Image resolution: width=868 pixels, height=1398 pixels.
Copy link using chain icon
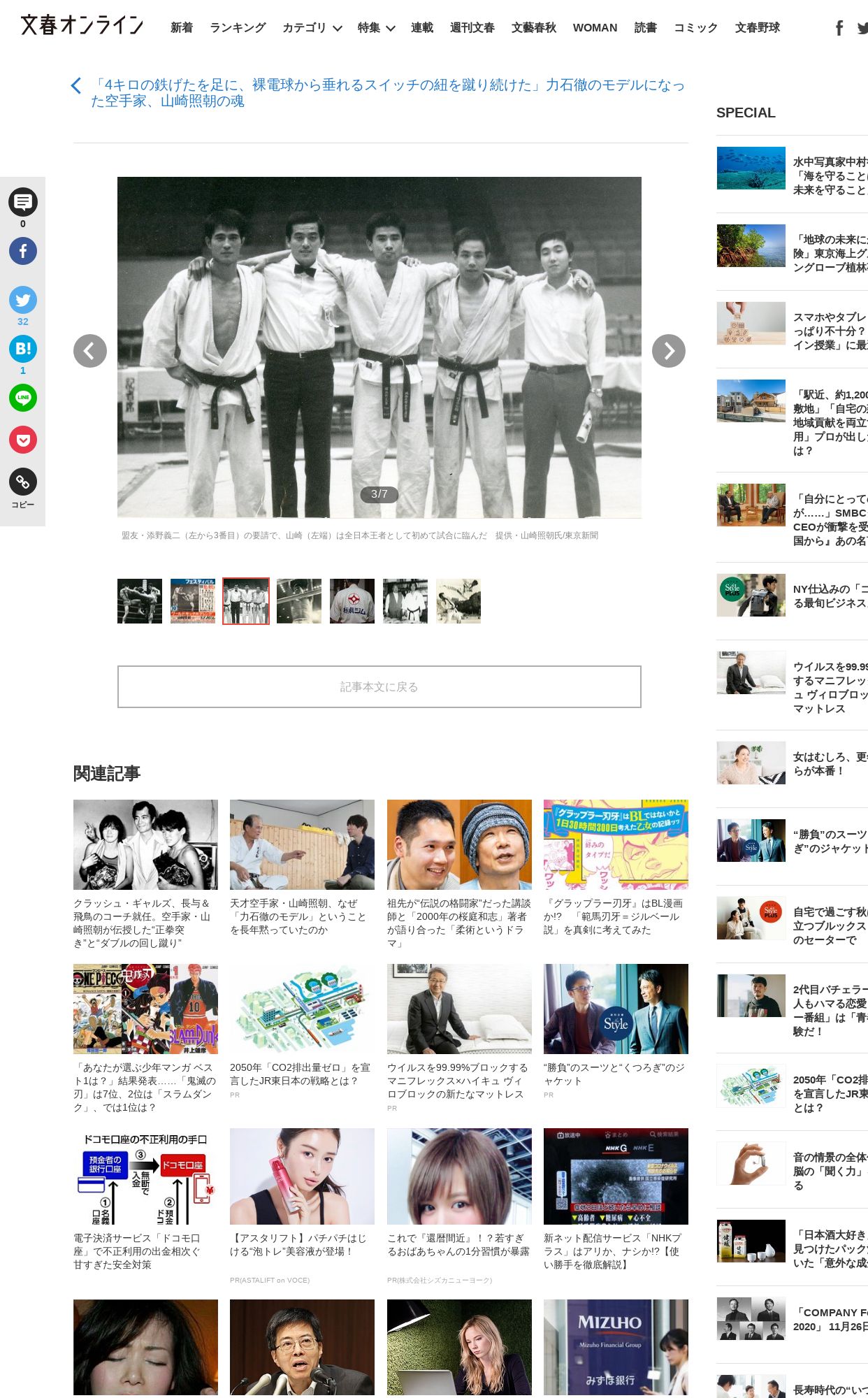[x=23, y=482]
